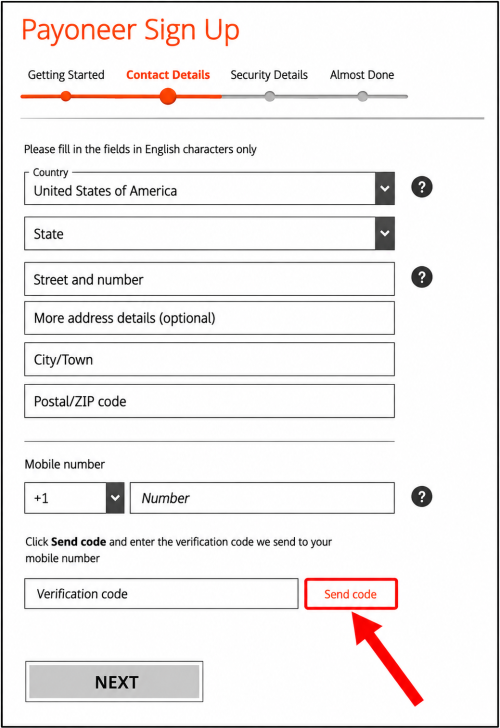This screenshot has width=500, height=728.
Task: Jump to the Almost Done step
Action: 362,75
